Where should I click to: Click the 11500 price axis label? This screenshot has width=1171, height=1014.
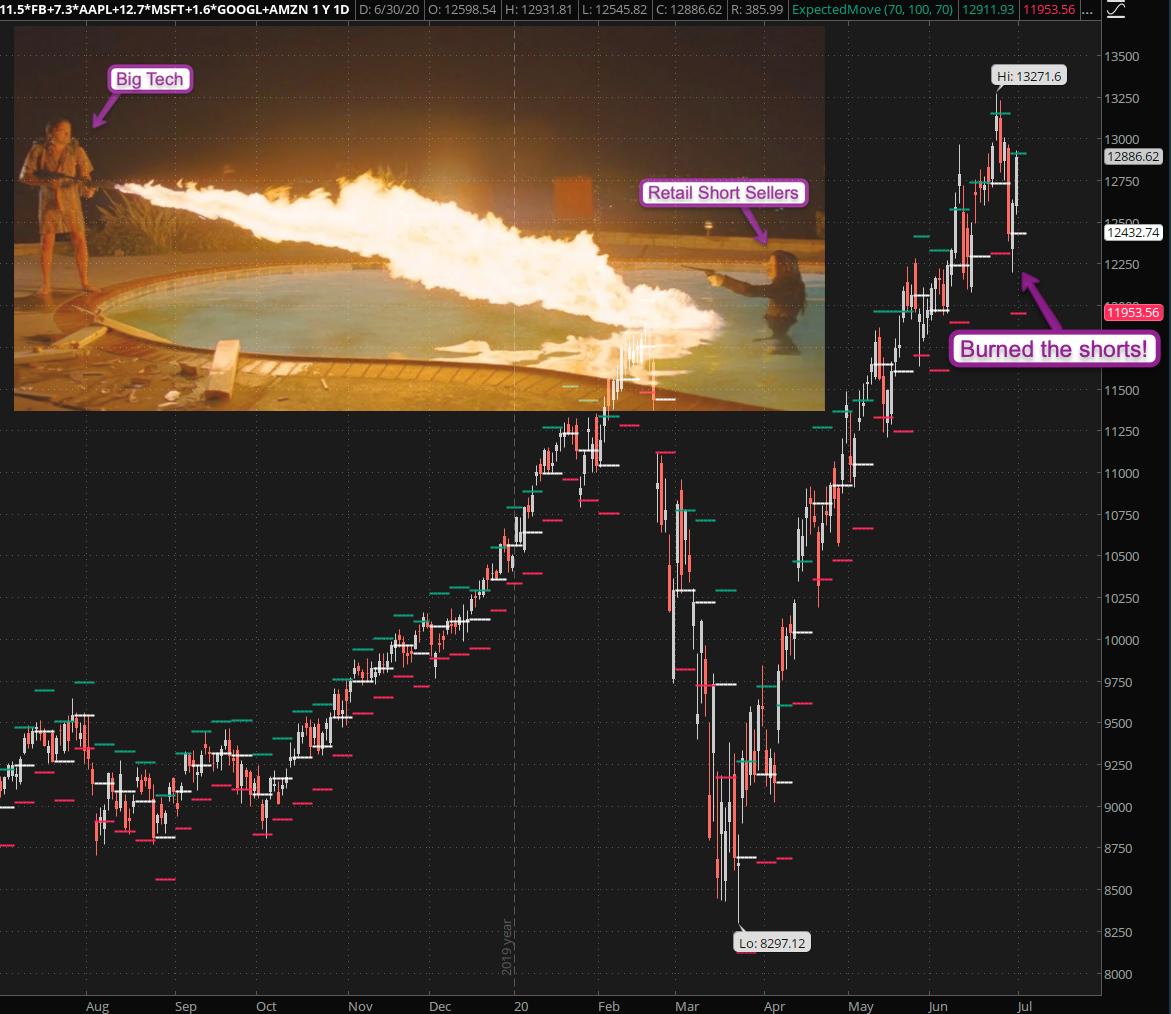(1122, 391)
